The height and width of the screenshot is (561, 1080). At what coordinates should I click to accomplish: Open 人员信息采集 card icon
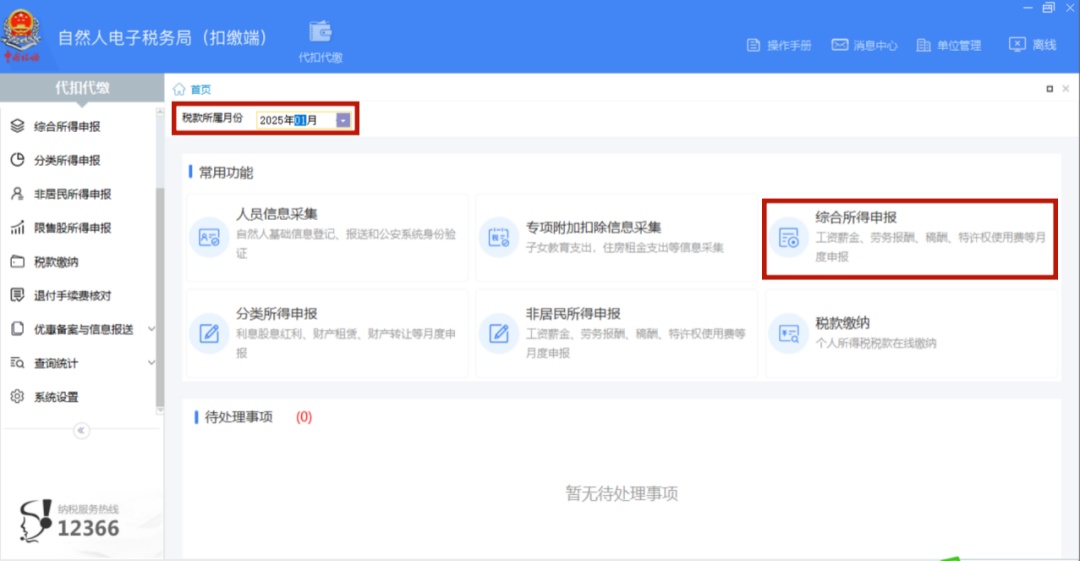[x=209, y=237]
